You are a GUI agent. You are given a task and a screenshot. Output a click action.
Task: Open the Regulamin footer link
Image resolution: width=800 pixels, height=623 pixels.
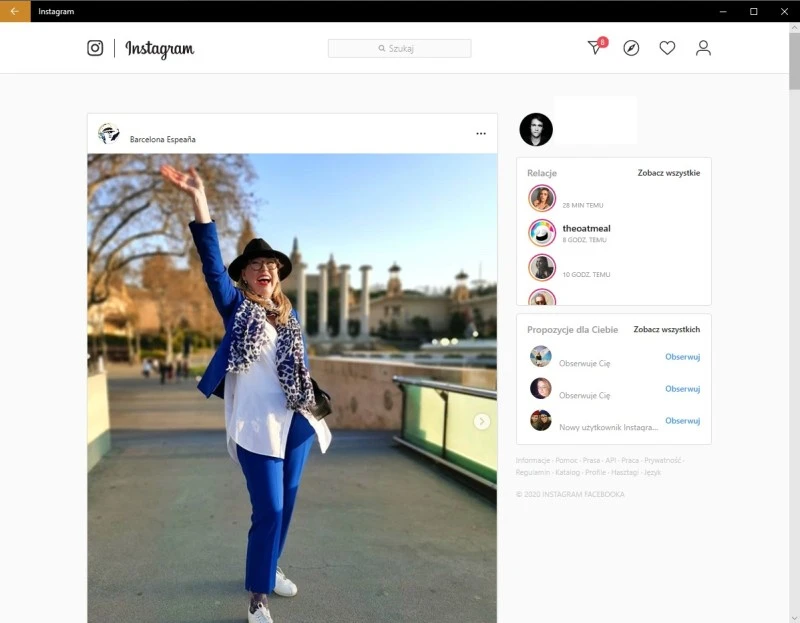coord(531,471)
